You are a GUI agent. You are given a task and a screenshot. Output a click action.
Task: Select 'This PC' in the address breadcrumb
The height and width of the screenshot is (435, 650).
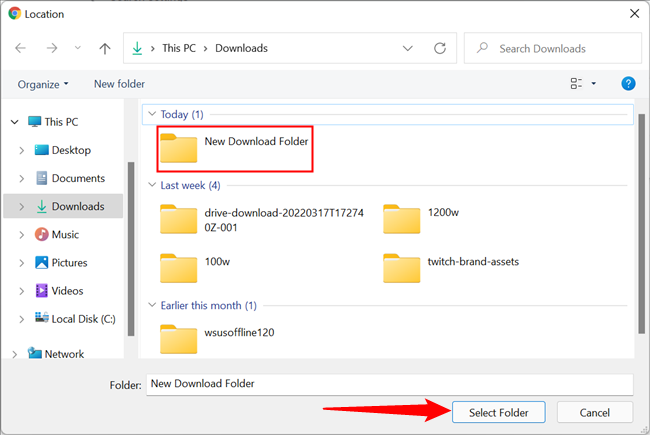(179, 48)
